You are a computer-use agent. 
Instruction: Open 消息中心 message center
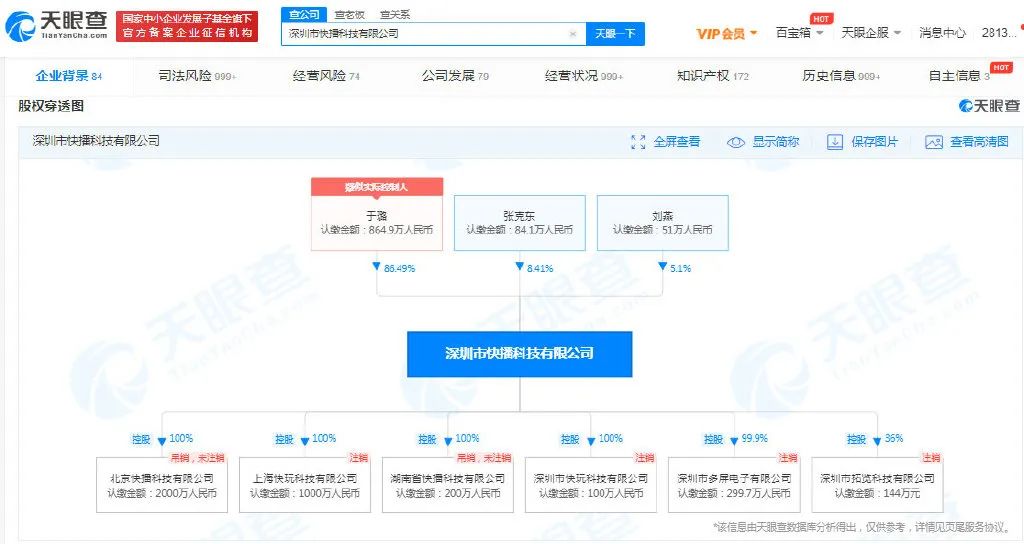pyautogui.click(x=942, y=33)
